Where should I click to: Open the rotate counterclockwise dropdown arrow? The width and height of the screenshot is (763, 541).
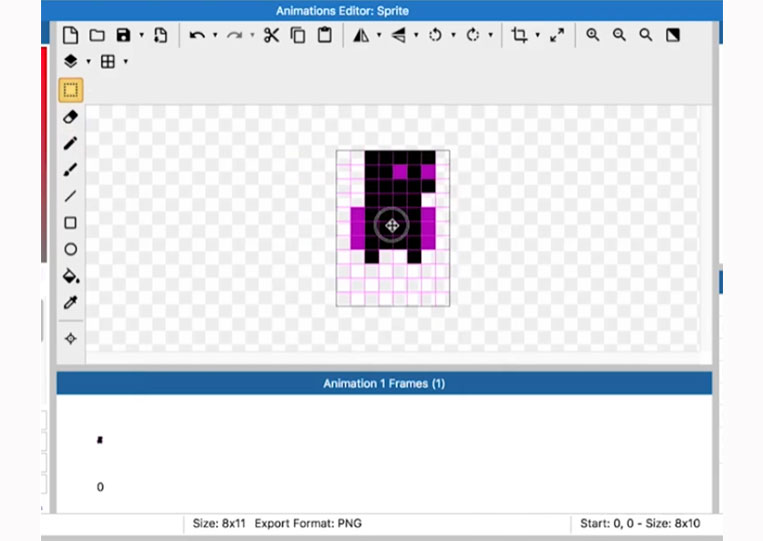[454, 35]
